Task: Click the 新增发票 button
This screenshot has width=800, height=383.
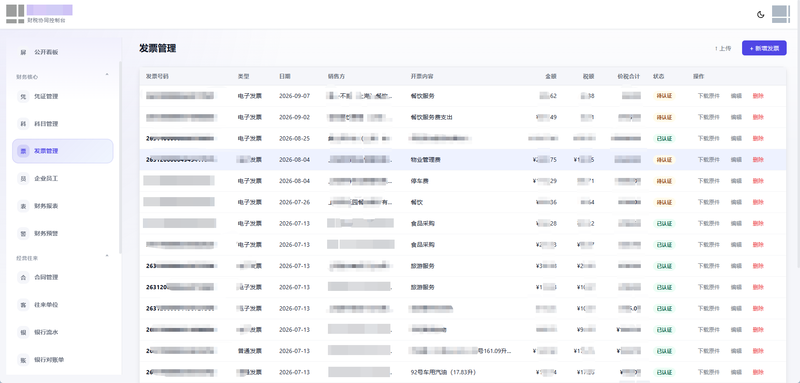Action: (x=764, y=48)
